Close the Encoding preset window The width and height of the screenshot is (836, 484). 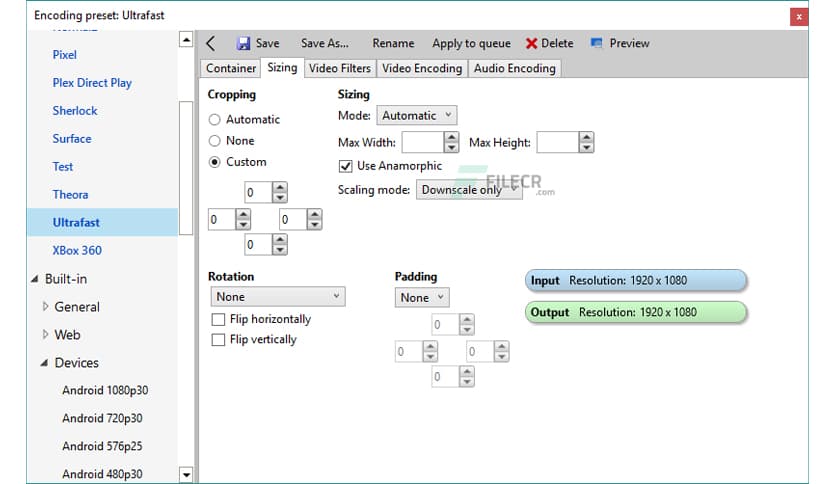pyautogui.click(x=799, y=17)
